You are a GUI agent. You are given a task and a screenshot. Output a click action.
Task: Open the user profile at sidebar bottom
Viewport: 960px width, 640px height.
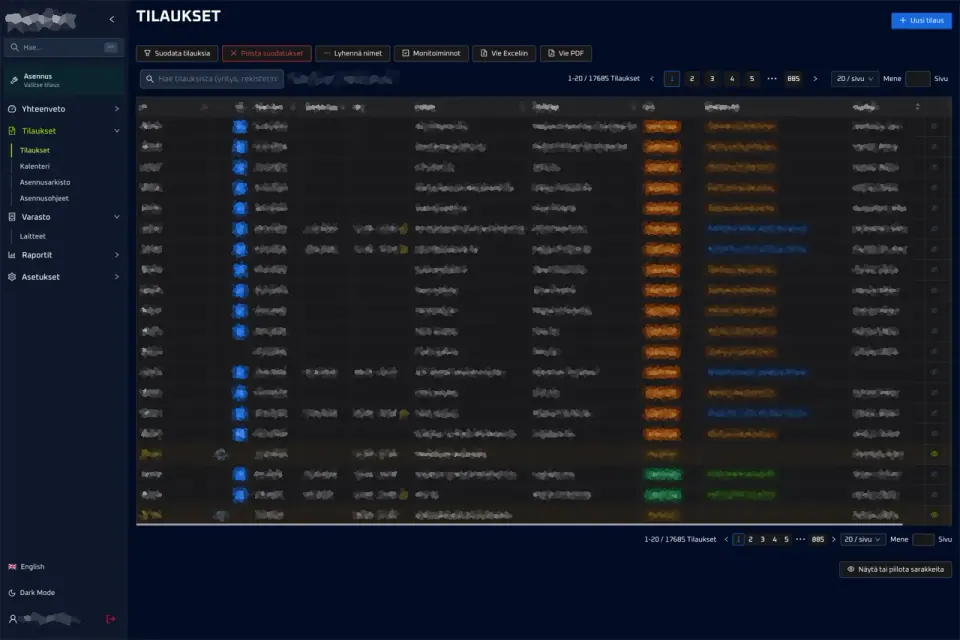click(x=44, y=619)
